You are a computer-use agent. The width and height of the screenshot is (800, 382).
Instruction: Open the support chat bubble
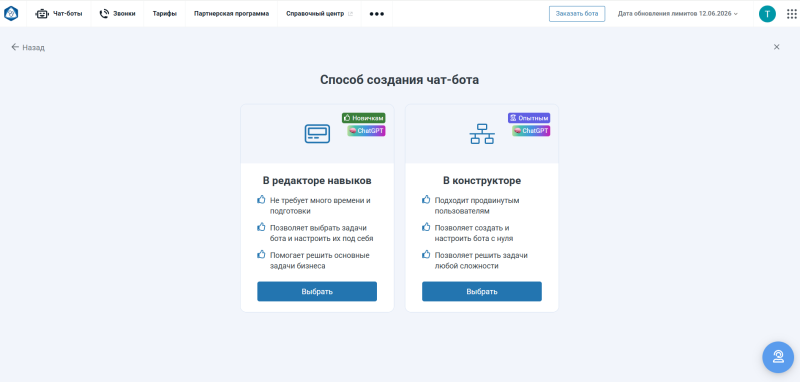[x=778, y=357]
